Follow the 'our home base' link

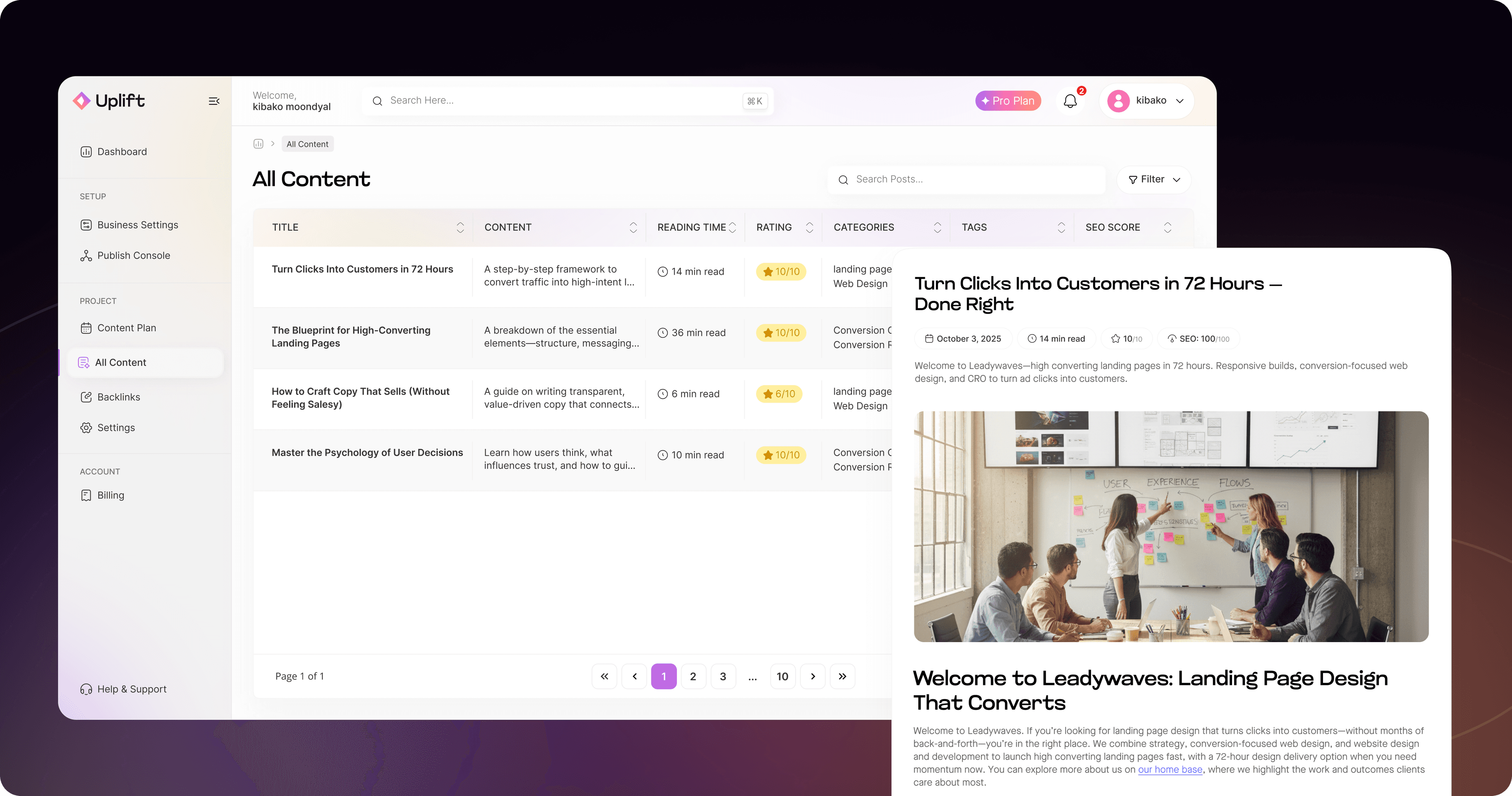click(1169, 769)
